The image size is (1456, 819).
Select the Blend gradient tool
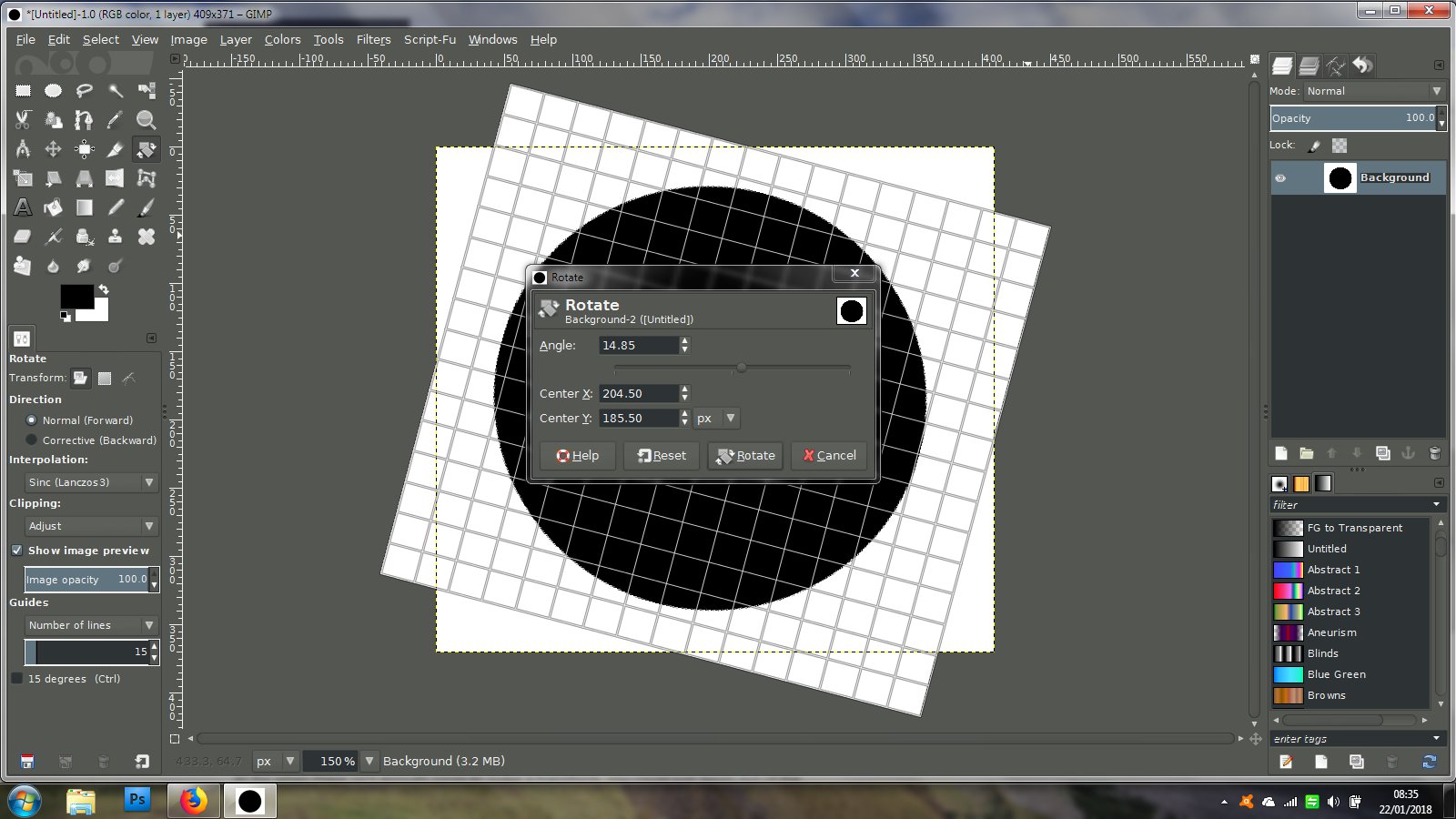85,207
